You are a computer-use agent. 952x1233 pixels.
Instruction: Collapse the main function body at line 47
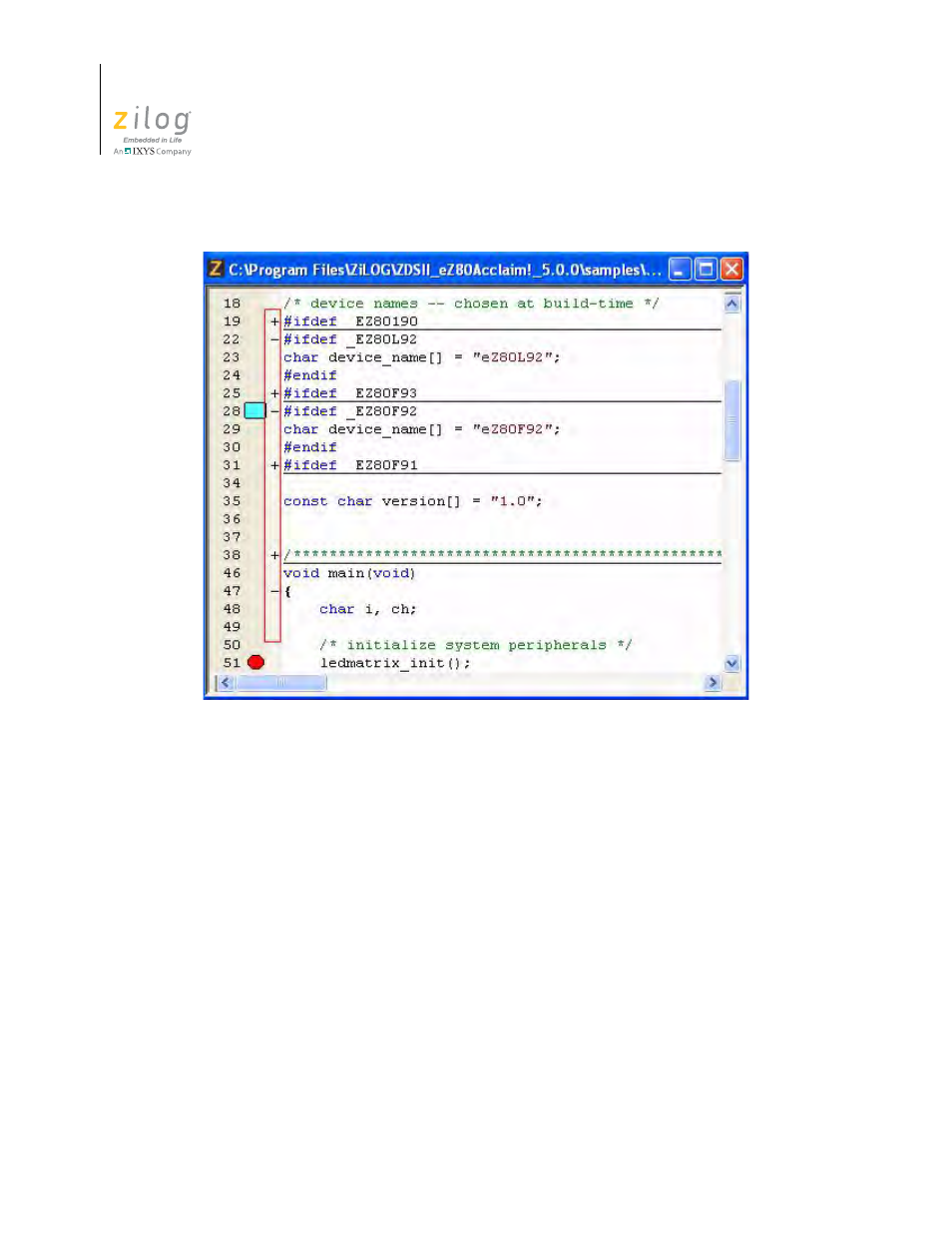pos(274,591)
